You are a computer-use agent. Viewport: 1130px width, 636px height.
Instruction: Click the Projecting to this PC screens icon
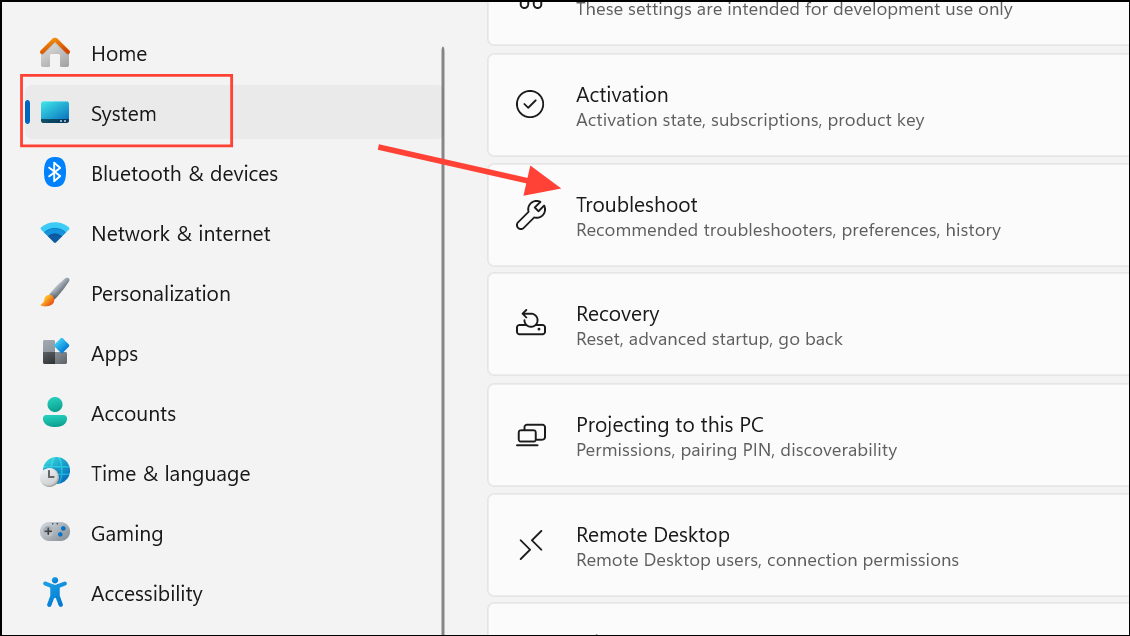530,435
